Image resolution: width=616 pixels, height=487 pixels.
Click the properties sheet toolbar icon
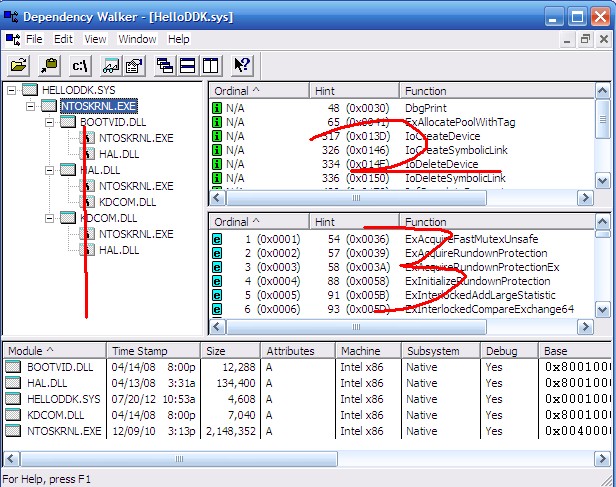134,66
